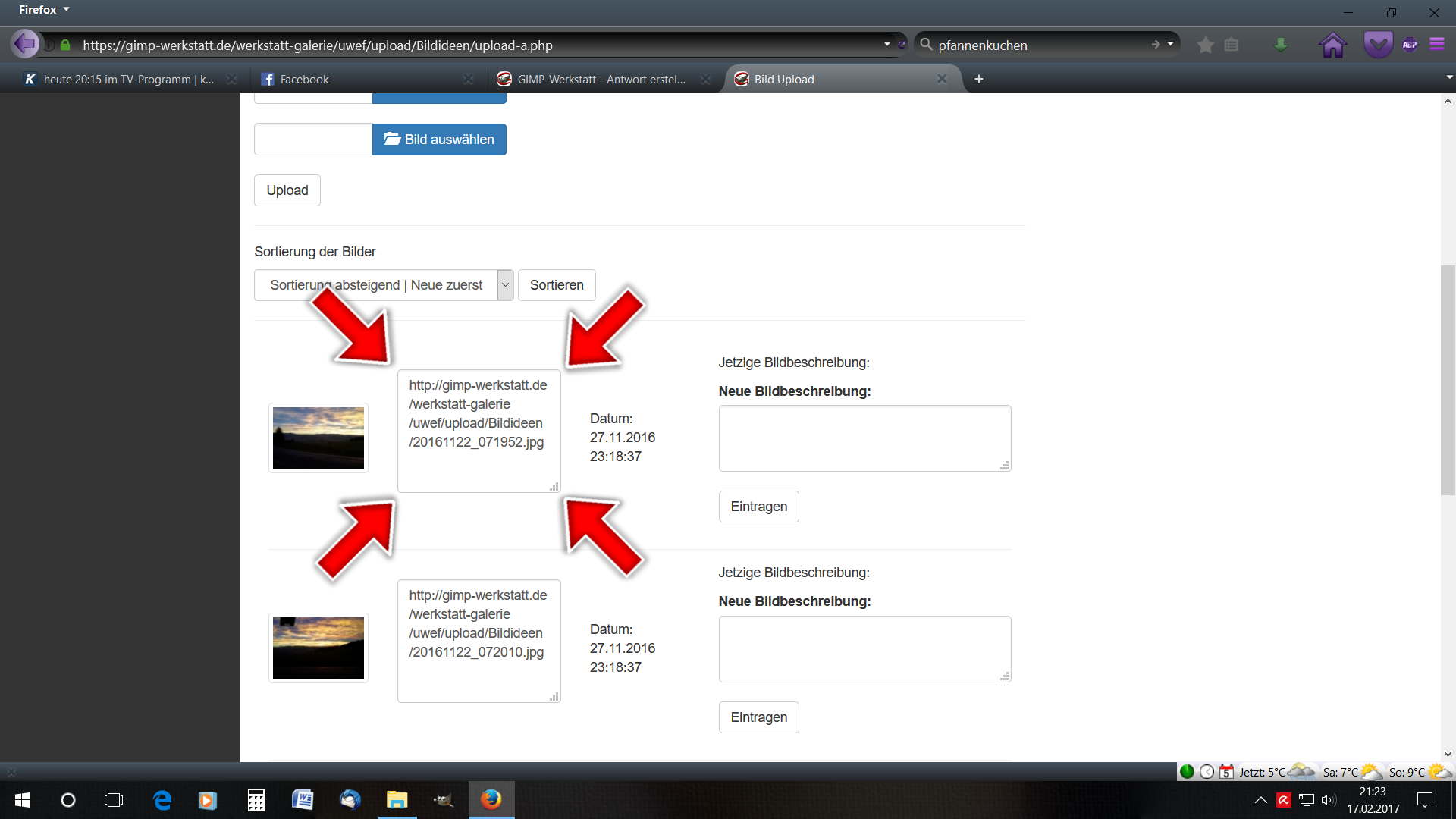Click the first Neue Bildbeschreibung text field
Image resolution: width=1456 pixels, height=819 pixels.
[x=864, y=438]
